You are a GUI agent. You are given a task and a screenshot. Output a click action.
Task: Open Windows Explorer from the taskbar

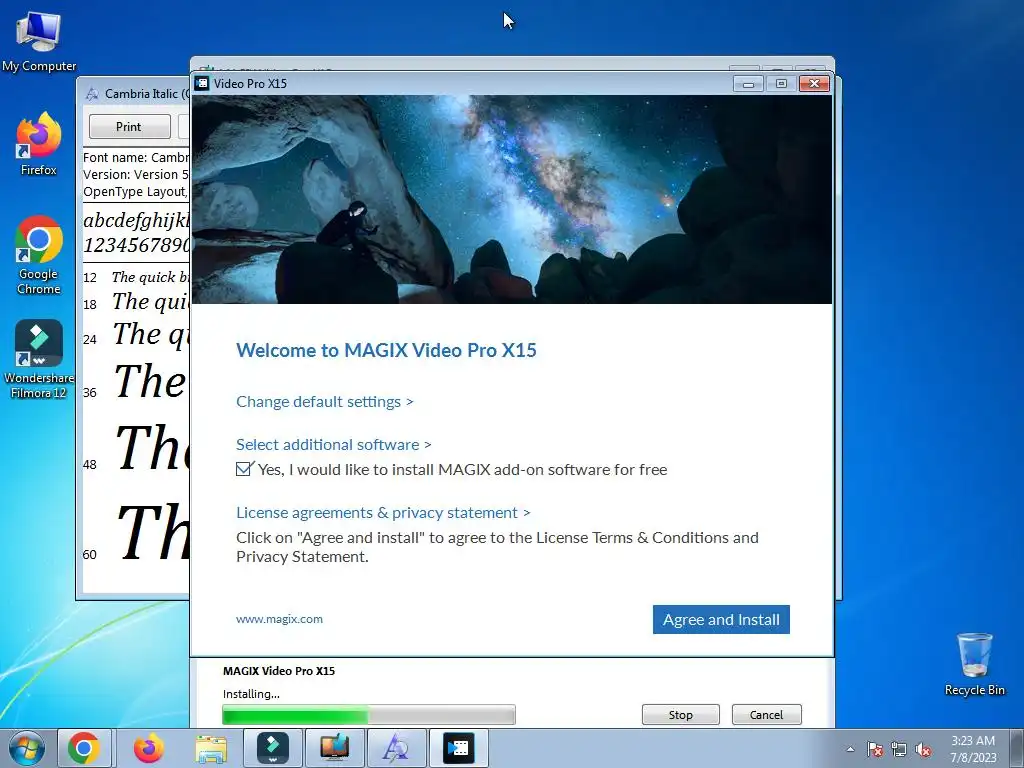pyautogui.click(x=211, y=748)
